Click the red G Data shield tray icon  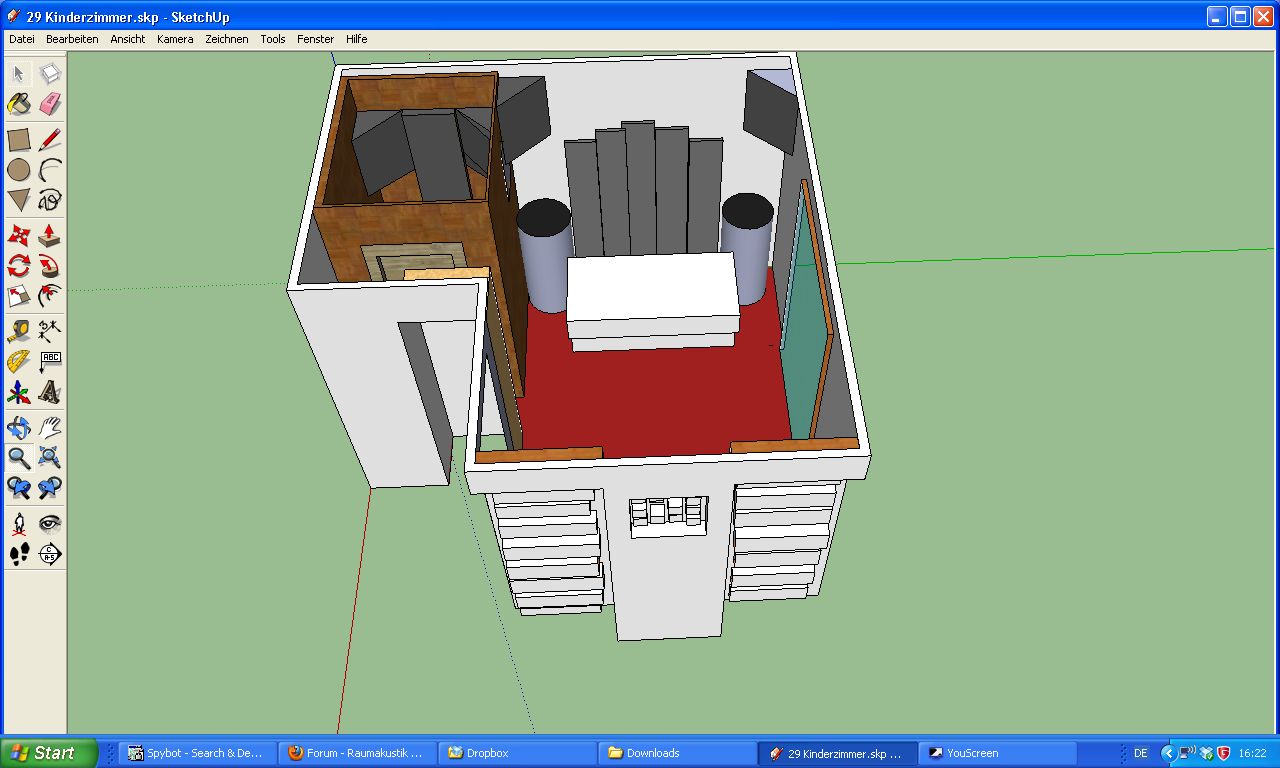click(1223, 753)
